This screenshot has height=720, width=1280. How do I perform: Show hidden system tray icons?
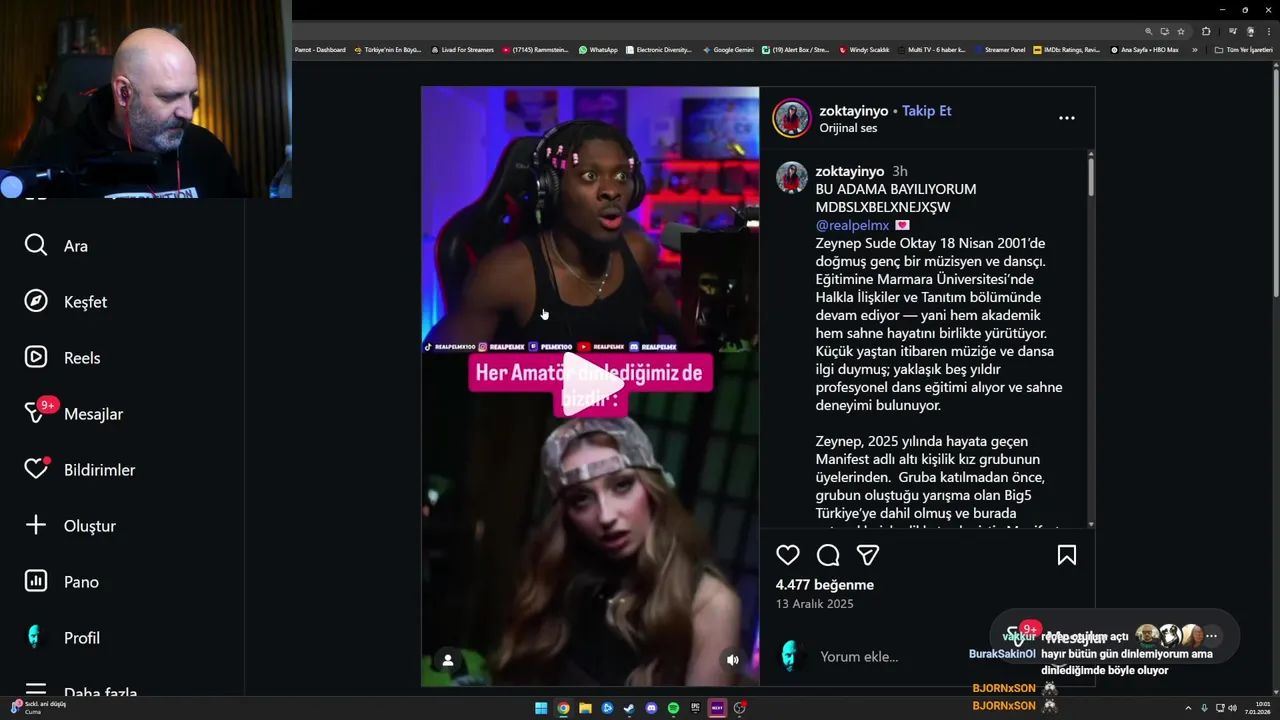1190,708
